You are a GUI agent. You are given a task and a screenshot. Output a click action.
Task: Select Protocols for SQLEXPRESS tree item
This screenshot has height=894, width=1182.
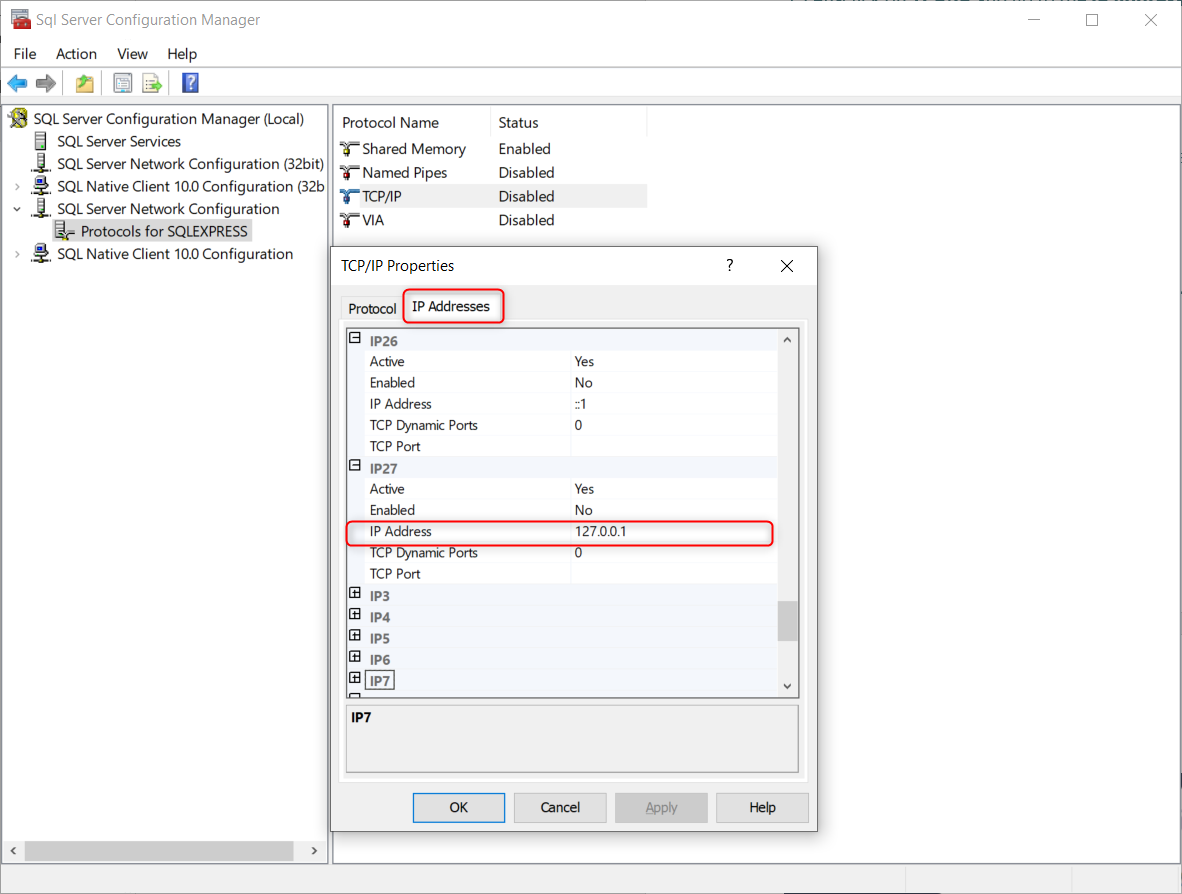click(164, 231)
